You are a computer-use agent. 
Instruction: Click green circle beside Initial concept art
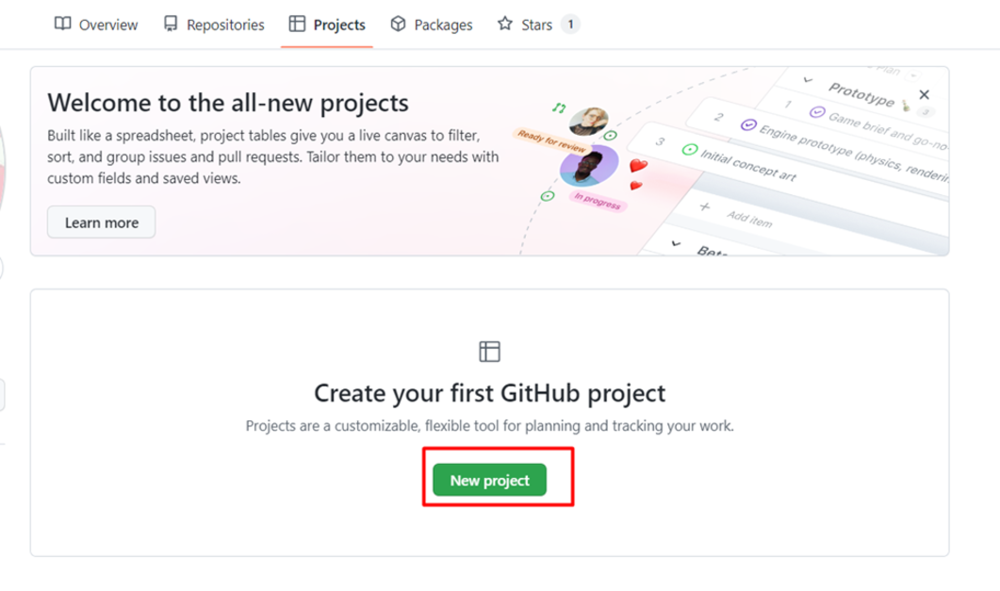689,150
